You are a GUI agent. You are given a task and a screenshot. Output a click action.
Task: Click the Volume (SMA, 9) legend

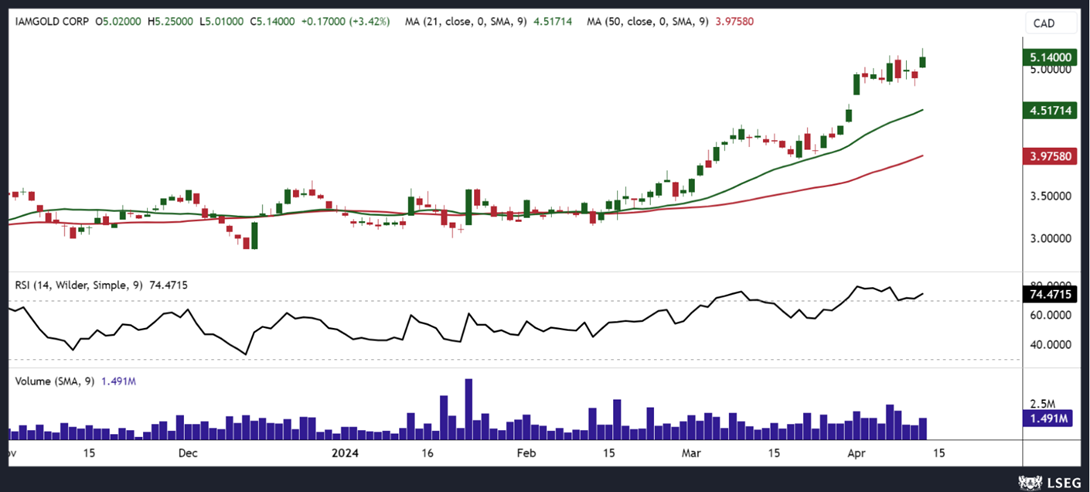(x=56, y=381)
